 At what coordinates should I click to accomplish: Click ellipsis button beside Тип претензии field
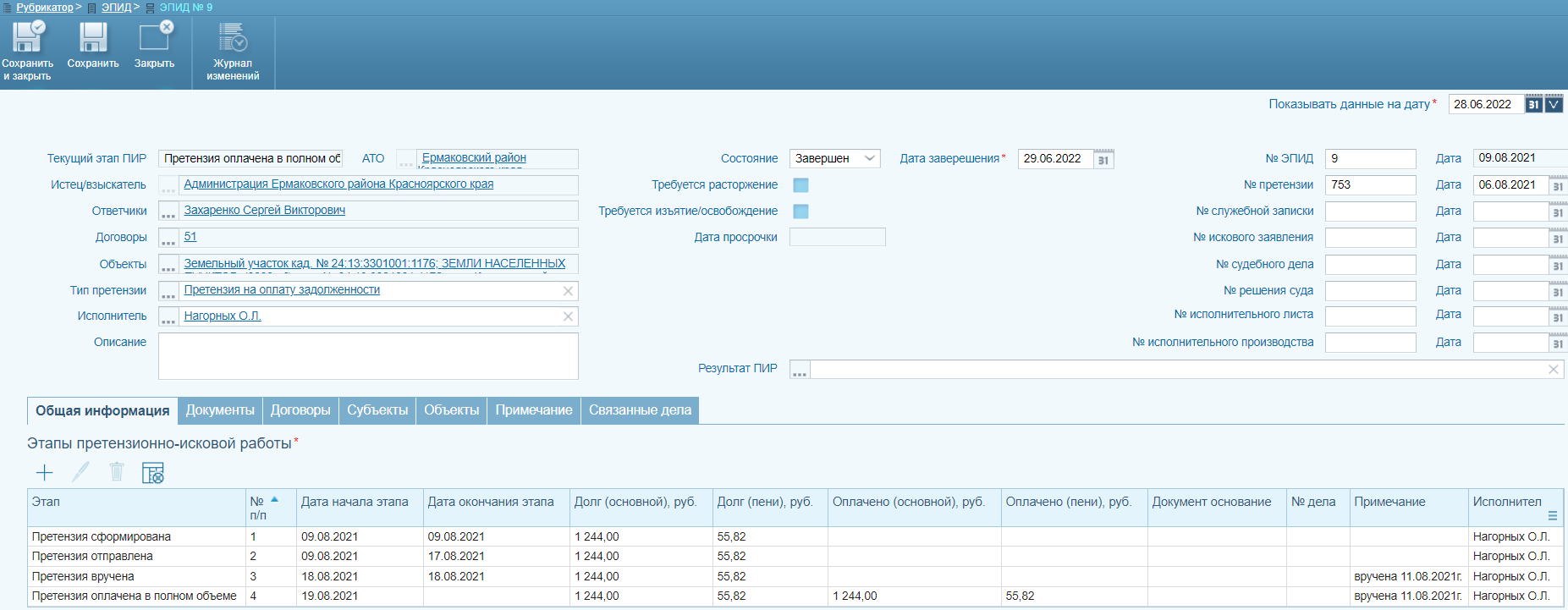tap(168, 291)
